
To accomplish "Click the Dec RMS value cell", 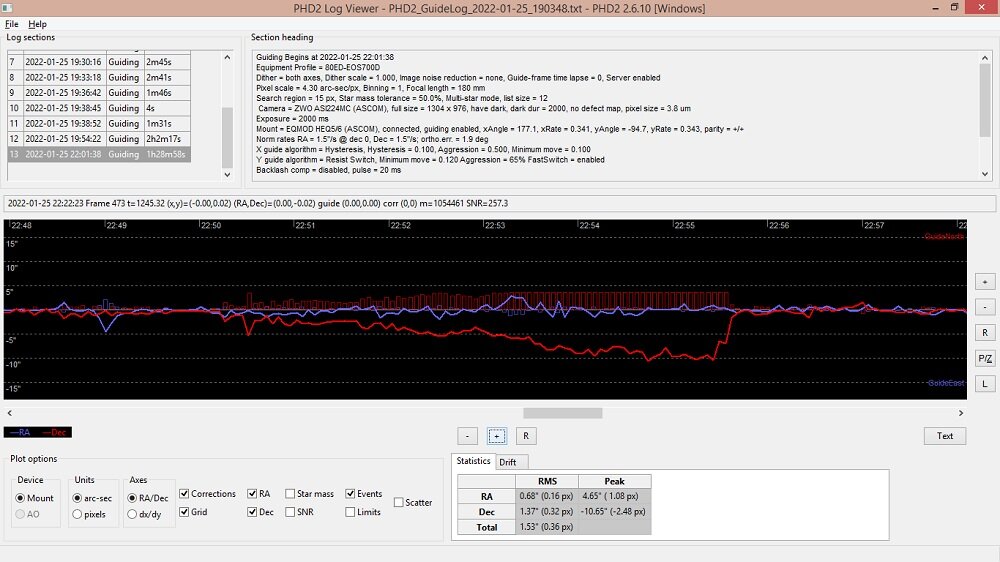I will [x=547, y=511].
